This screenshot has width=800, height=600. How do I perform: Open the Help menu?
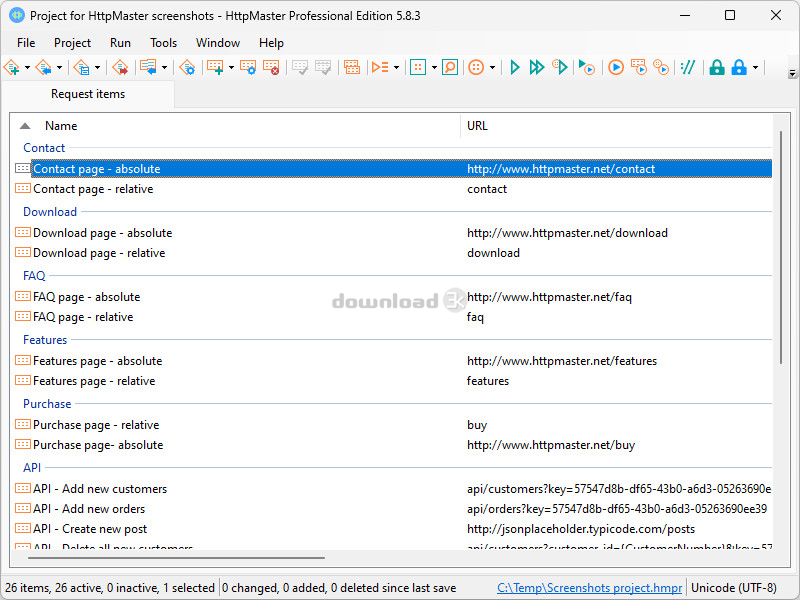point(271,43)
